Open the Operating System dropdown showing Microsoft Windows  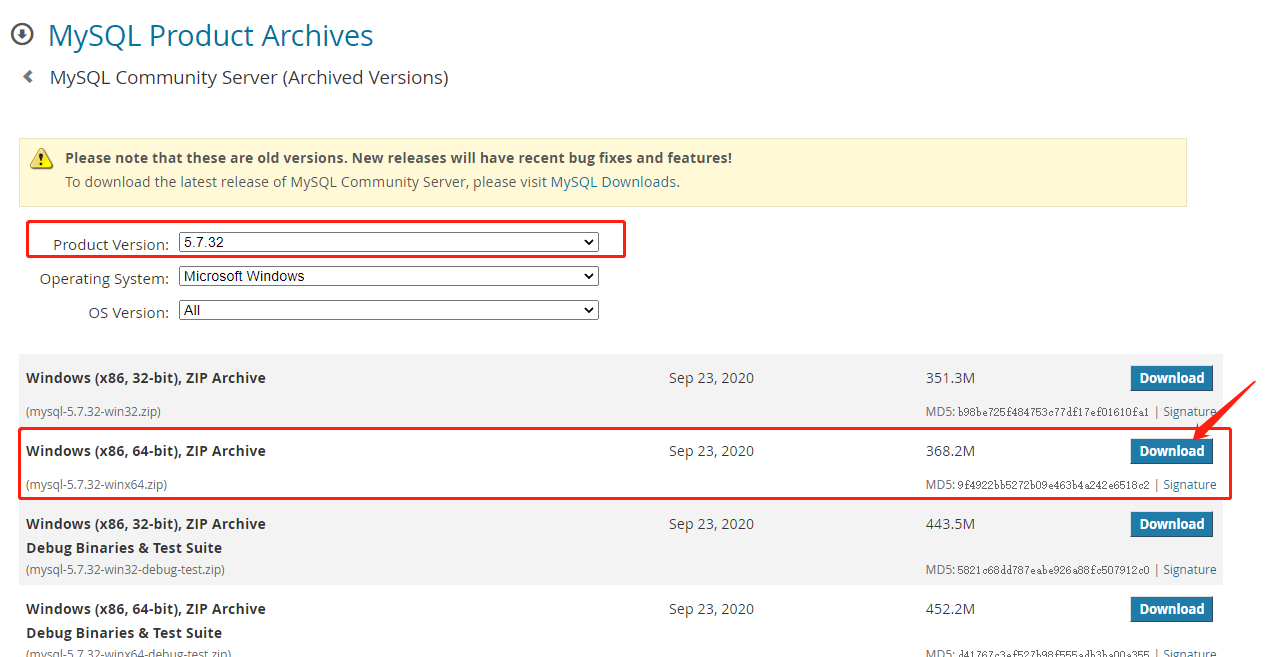[389, 276]
